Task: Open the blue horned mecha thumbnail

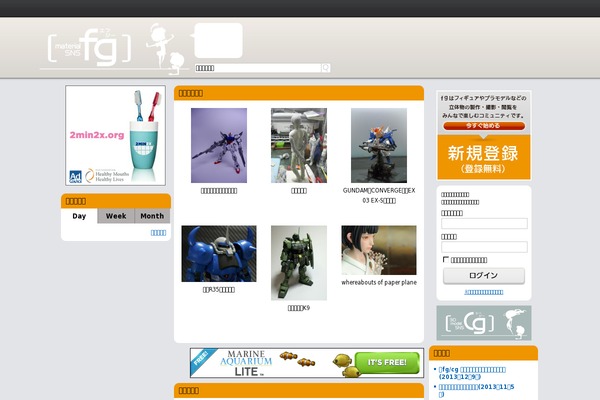Action: point(219,254)
